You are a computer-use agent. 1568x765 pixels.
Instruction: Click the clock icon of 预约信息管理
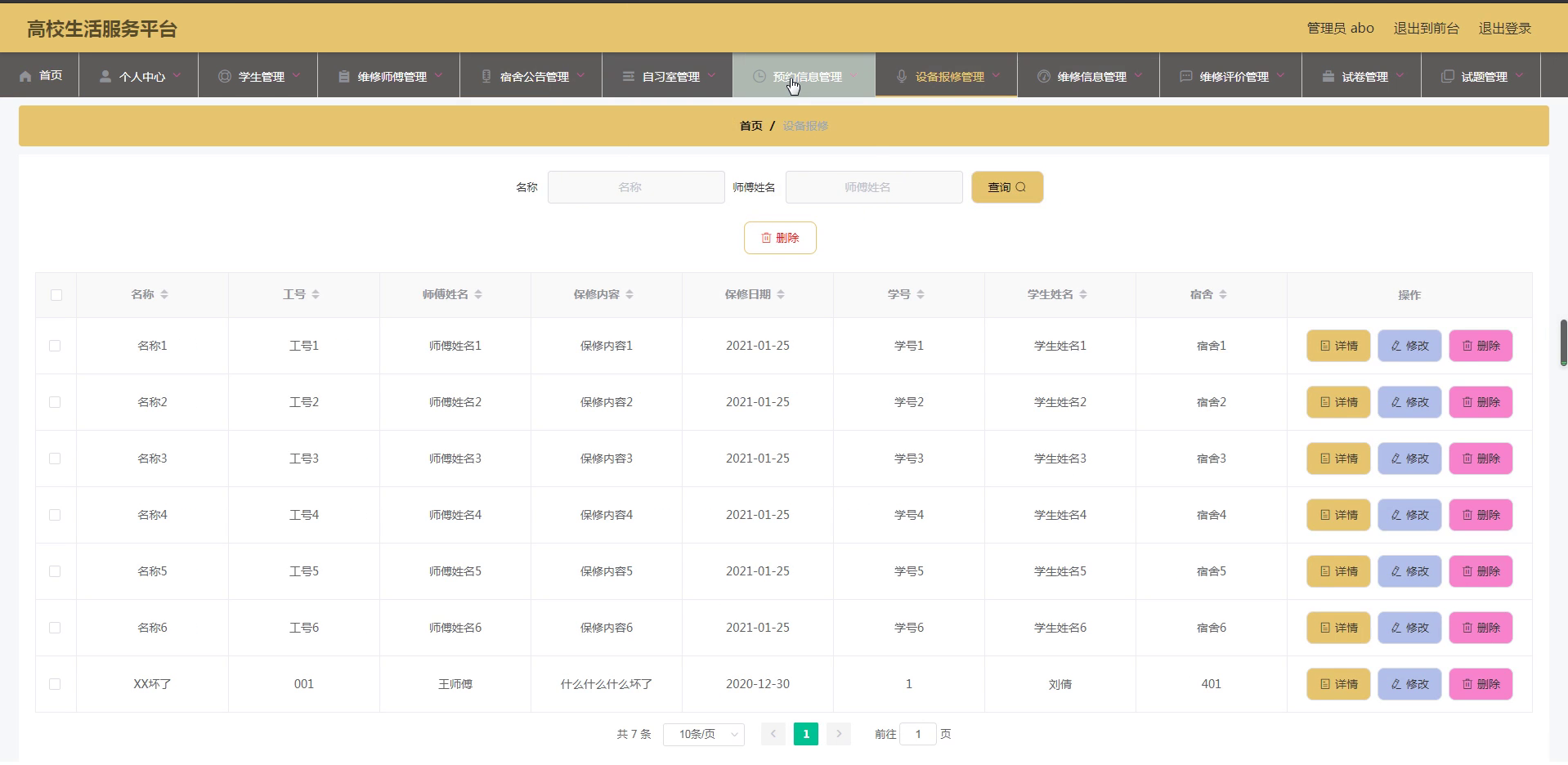click(x=759, y=76)
